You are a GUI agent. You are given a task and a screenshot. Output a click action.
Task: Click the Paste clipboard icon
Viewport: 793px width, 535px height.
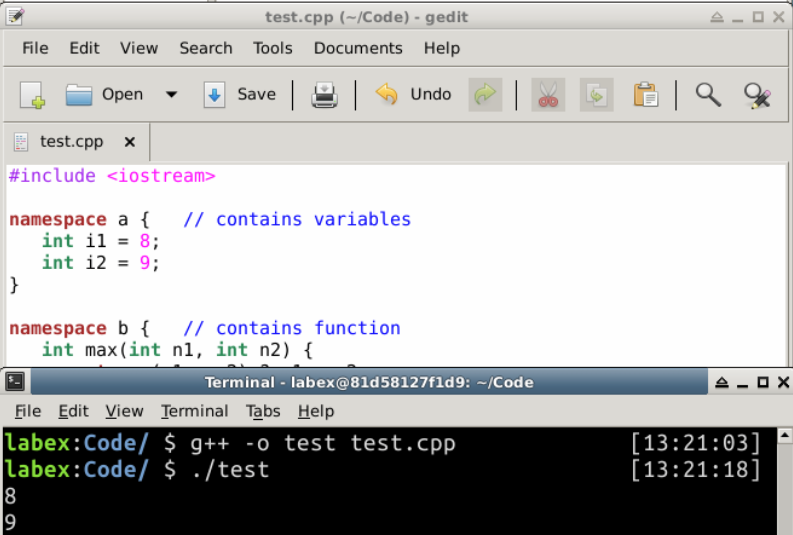[x=646, y=95]
